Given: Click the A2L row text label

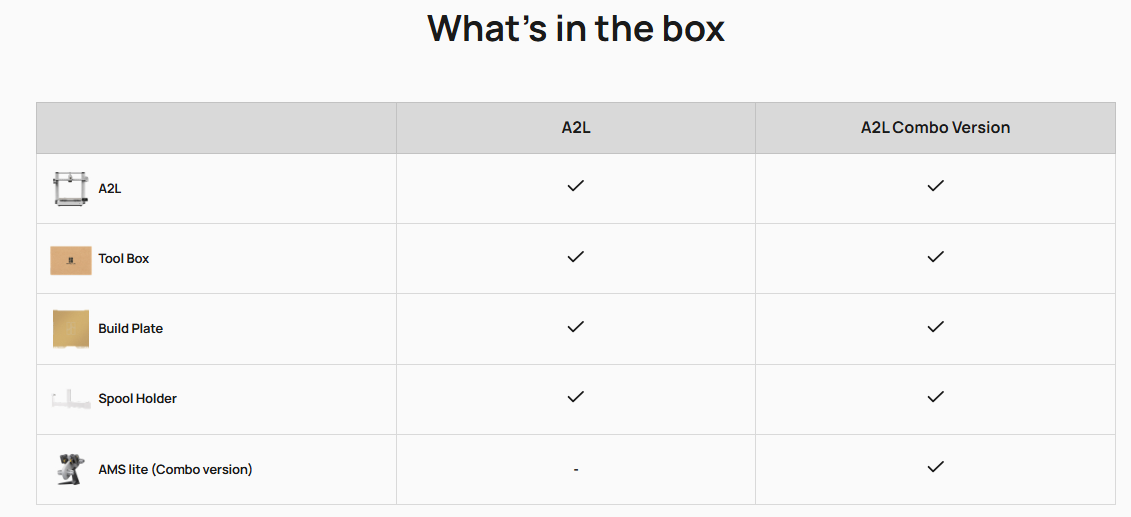Looking at the screenshot, I should (x=110, y=189).
